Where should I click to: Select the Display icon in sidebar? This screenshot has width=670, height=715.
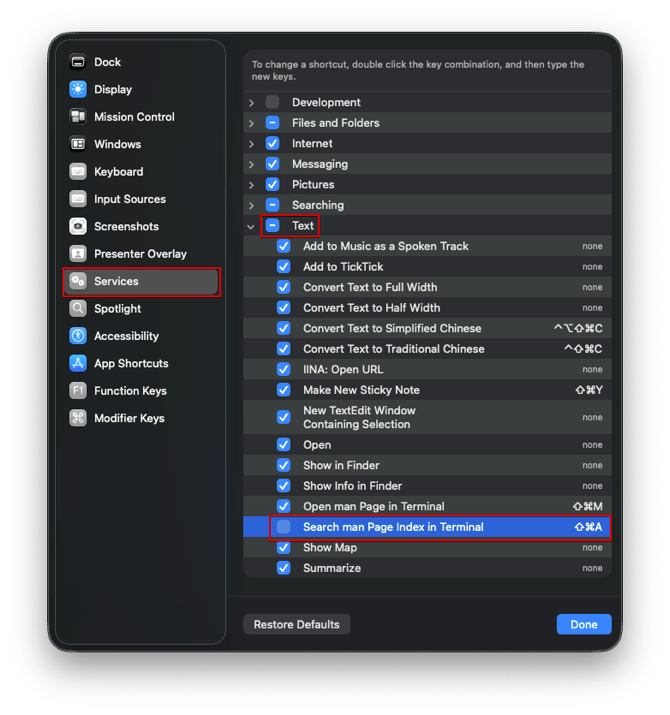[x=78, y=89]
